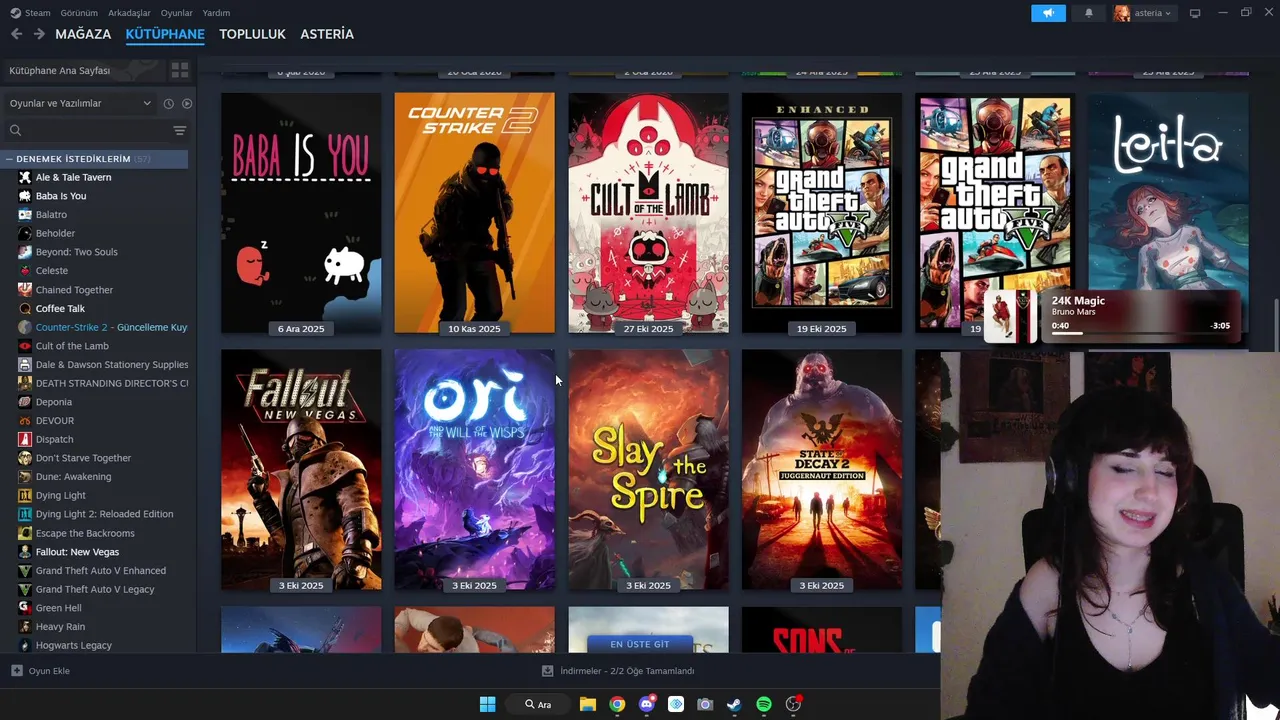1280x720 pixels.
Task: Select the KÜTÜPHANE tab
Action: 165,34
